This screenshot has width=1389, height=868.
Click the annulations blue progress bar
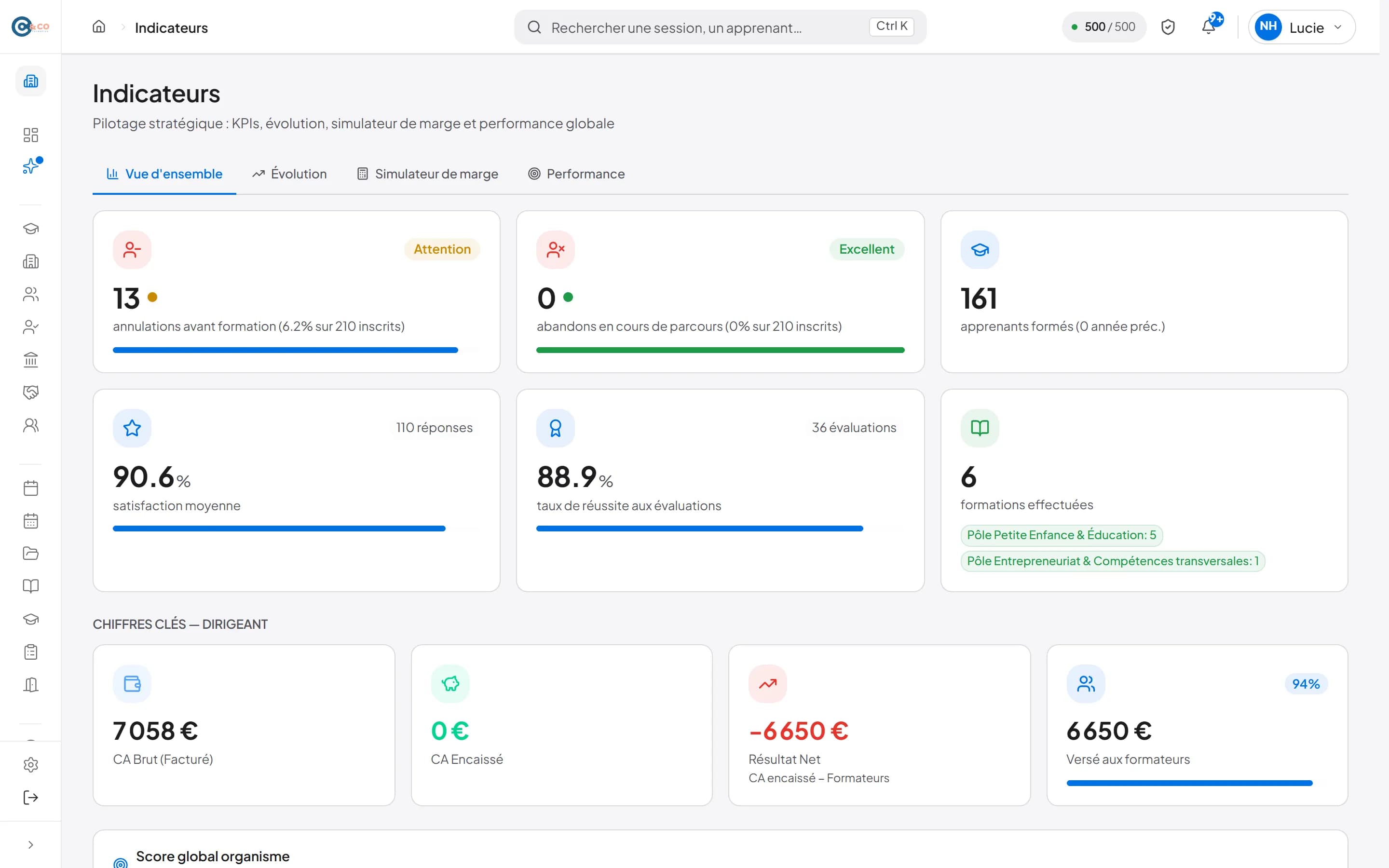[x=296, y=350]
